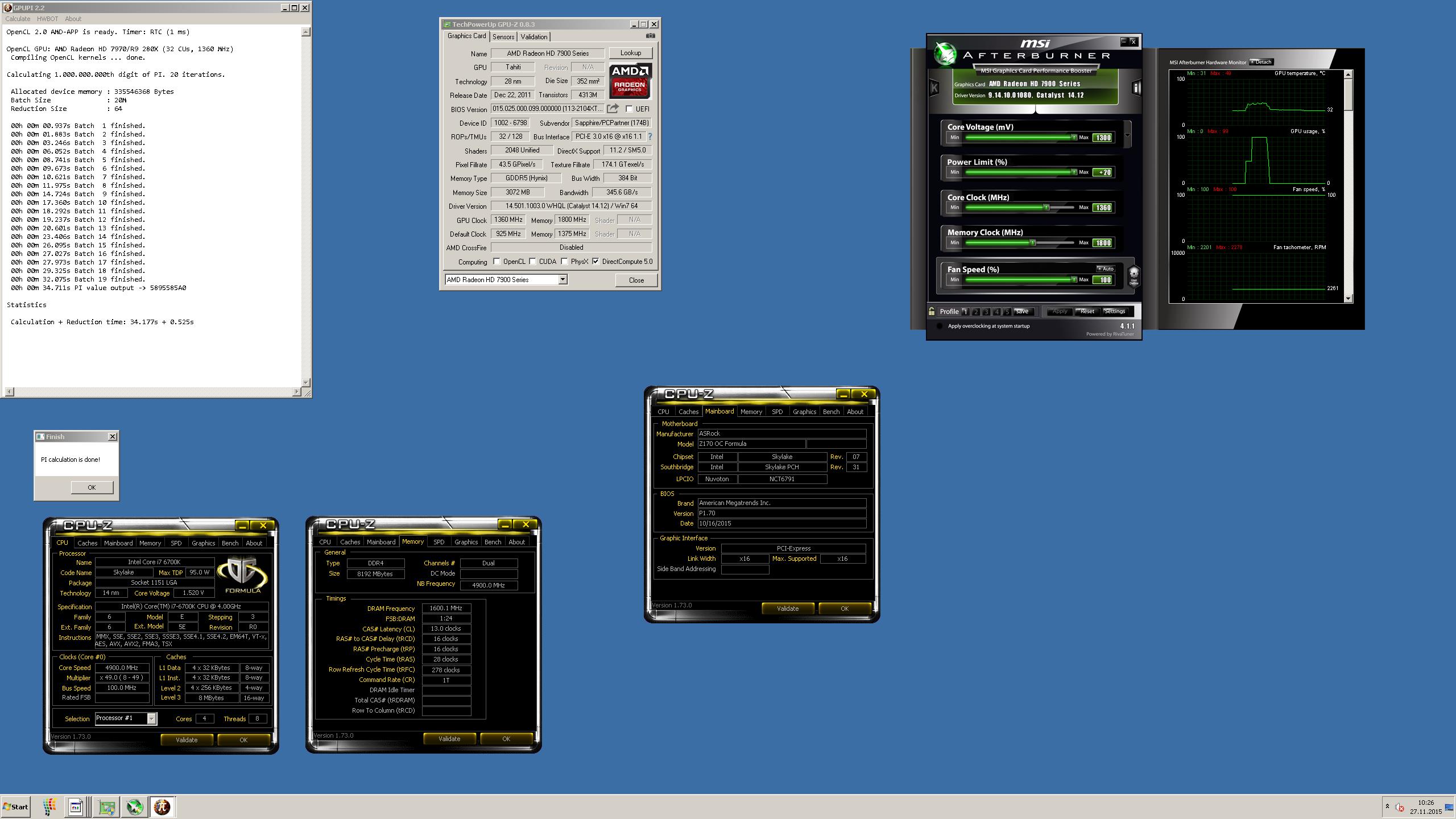Open the Calculate menu in GPUPI
This screenshot has height=819, width=1456.
(x=18, y=19)
